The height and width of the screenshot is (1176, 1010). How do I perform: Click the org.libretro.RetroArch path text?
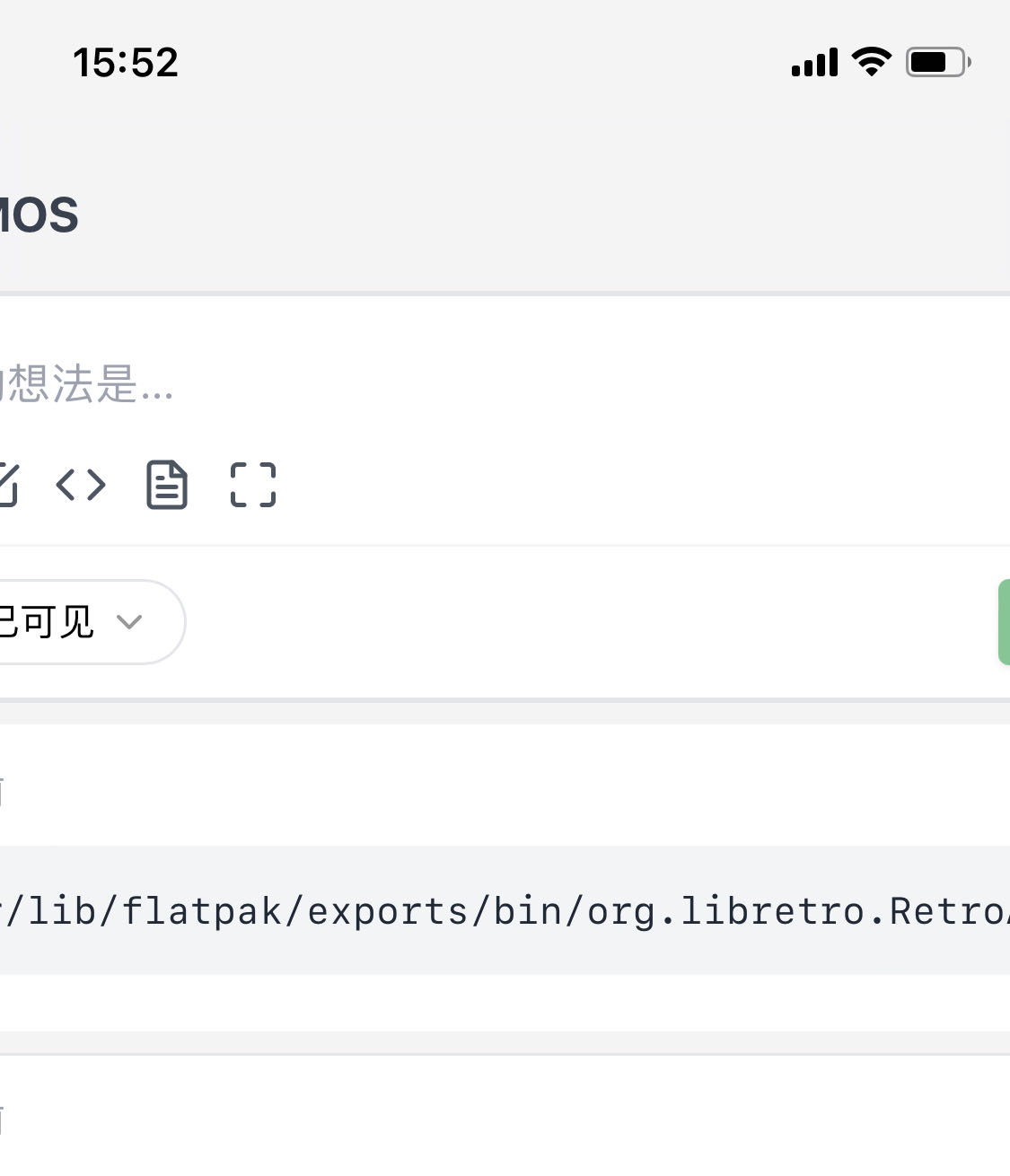[503, 911]
